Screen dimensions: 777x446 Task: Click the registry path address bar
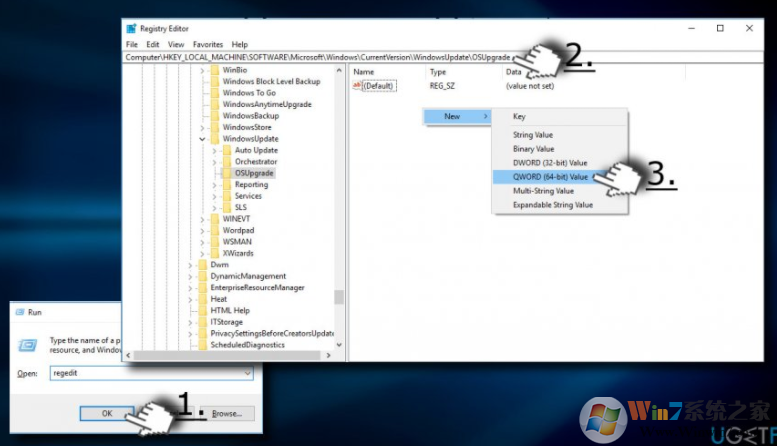(320, 58)
